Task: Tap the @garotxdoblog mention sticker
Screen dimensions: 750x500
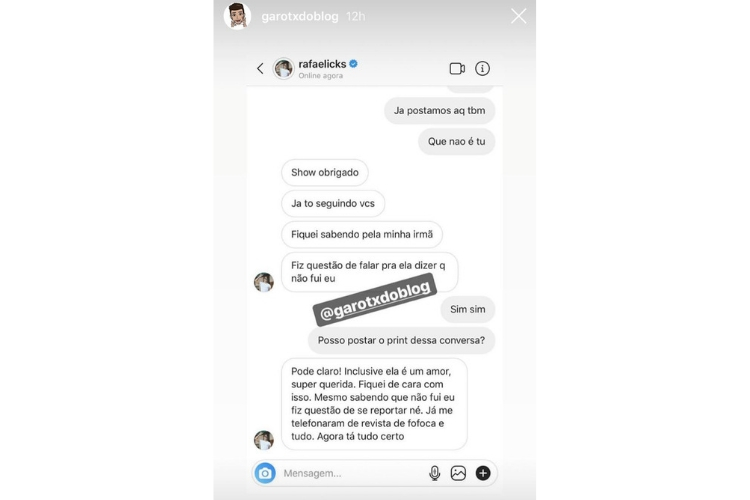Action: (375, 300)
